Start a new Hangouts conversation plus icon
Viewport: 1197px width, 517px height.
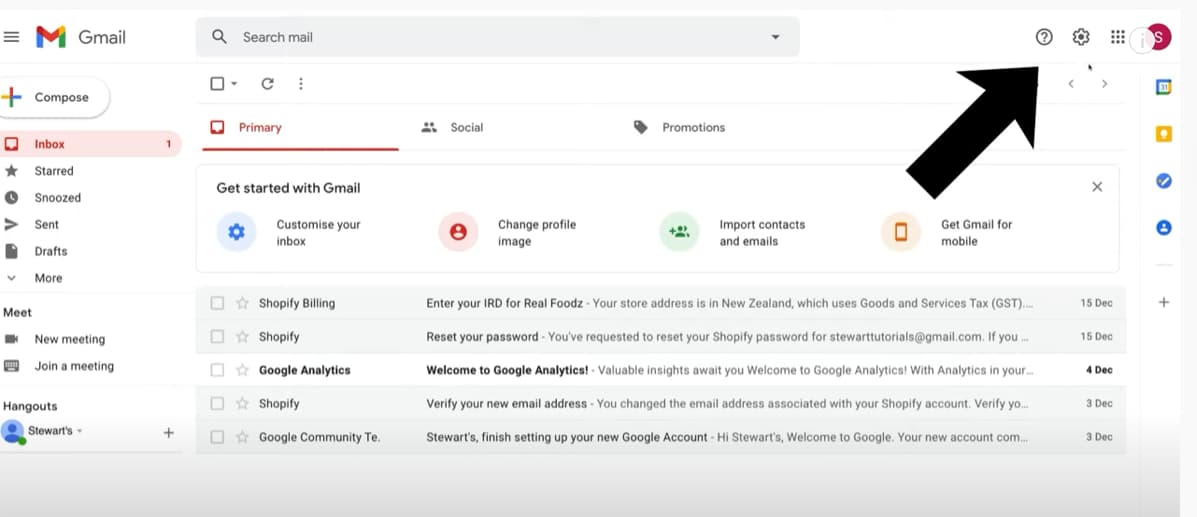tap(169, 433)
